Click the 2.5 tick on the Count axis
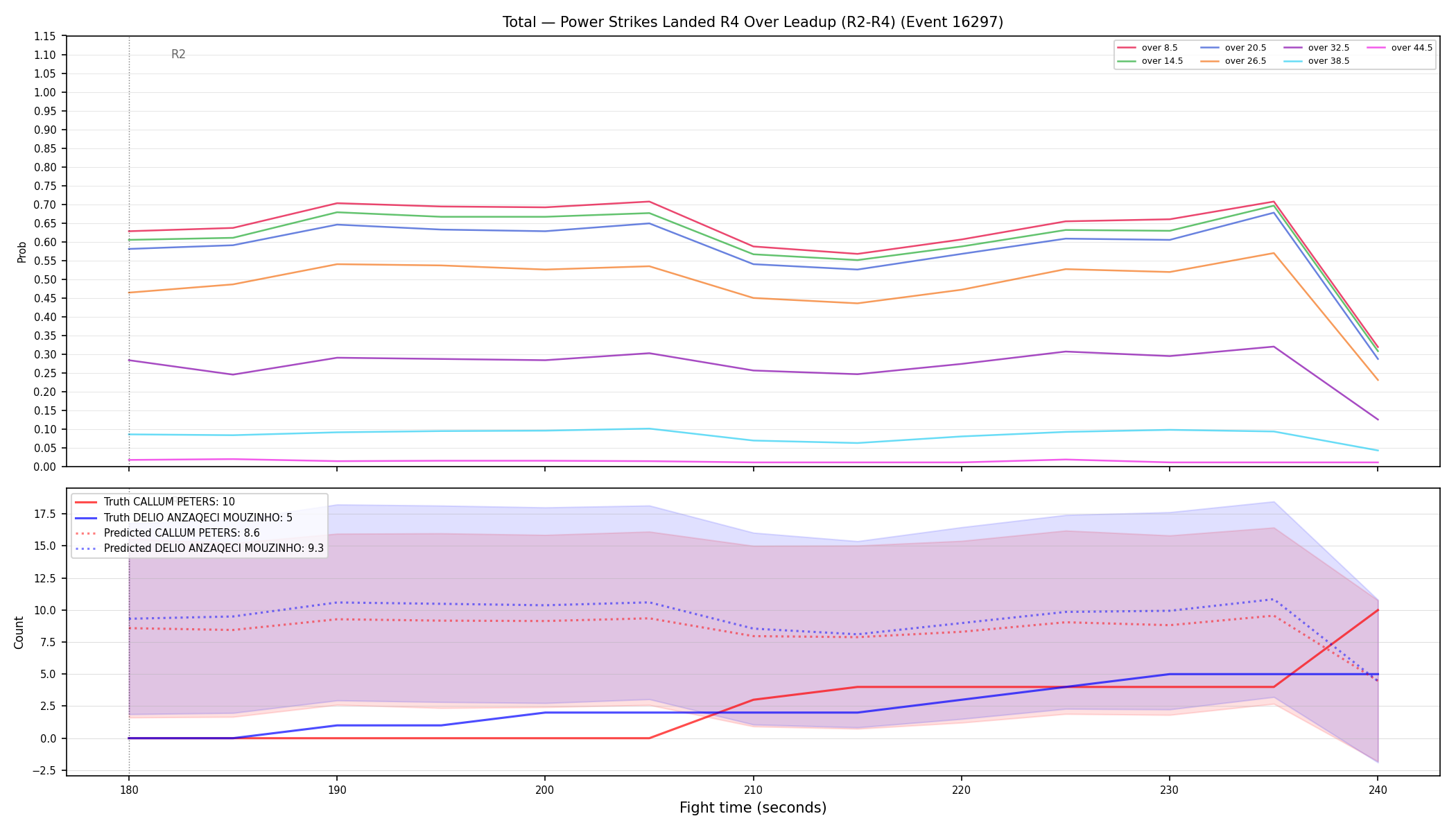Image resolution: width=1456 pixels, height=832 pixels. pos(49,707)
